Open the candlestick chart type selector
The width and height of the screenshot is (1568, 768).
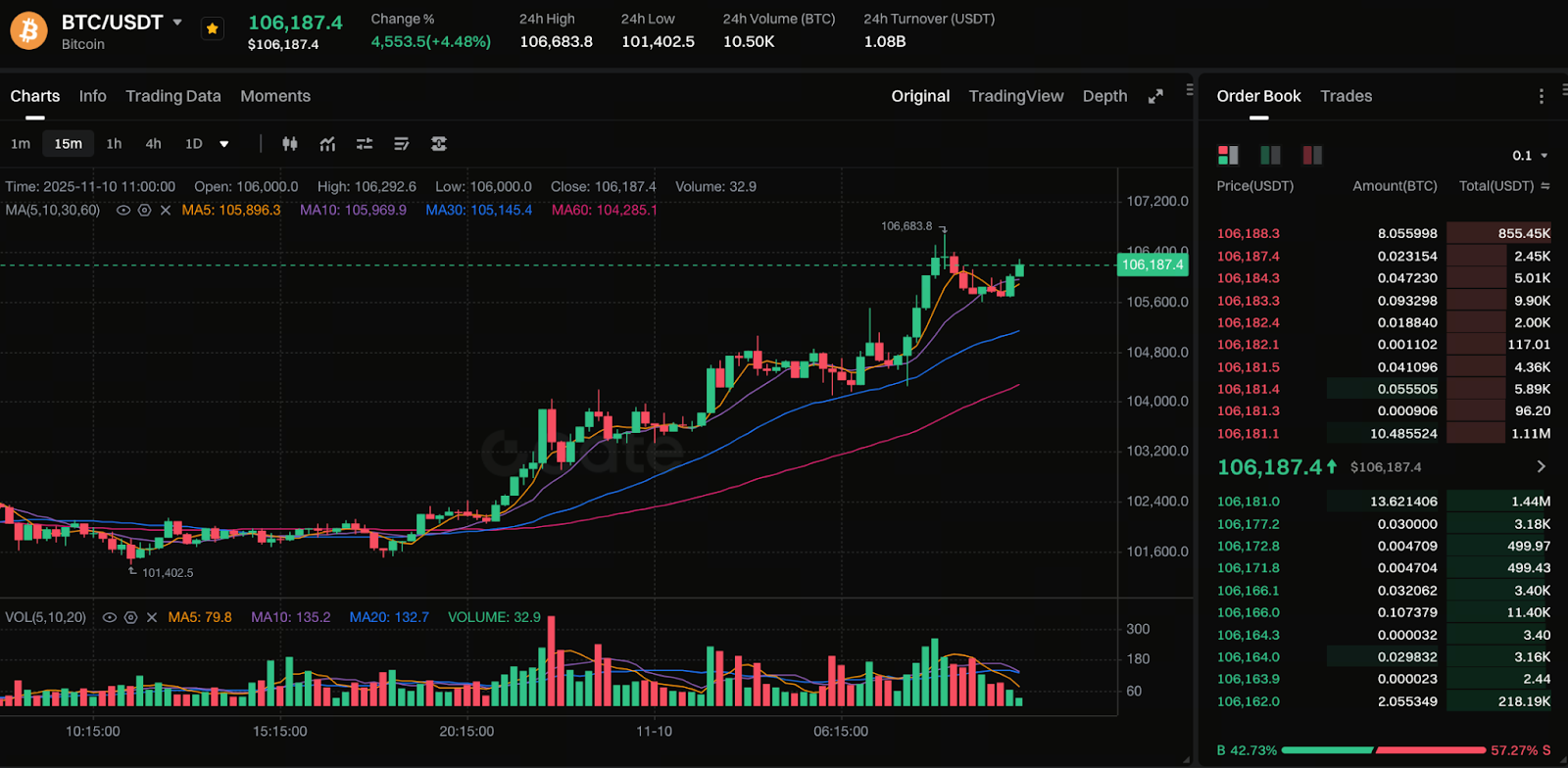290,144
